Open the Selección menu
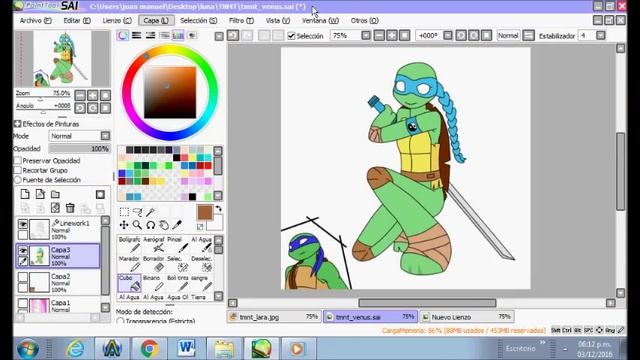Viewport: 640px width, 360px height. (199, 20)
